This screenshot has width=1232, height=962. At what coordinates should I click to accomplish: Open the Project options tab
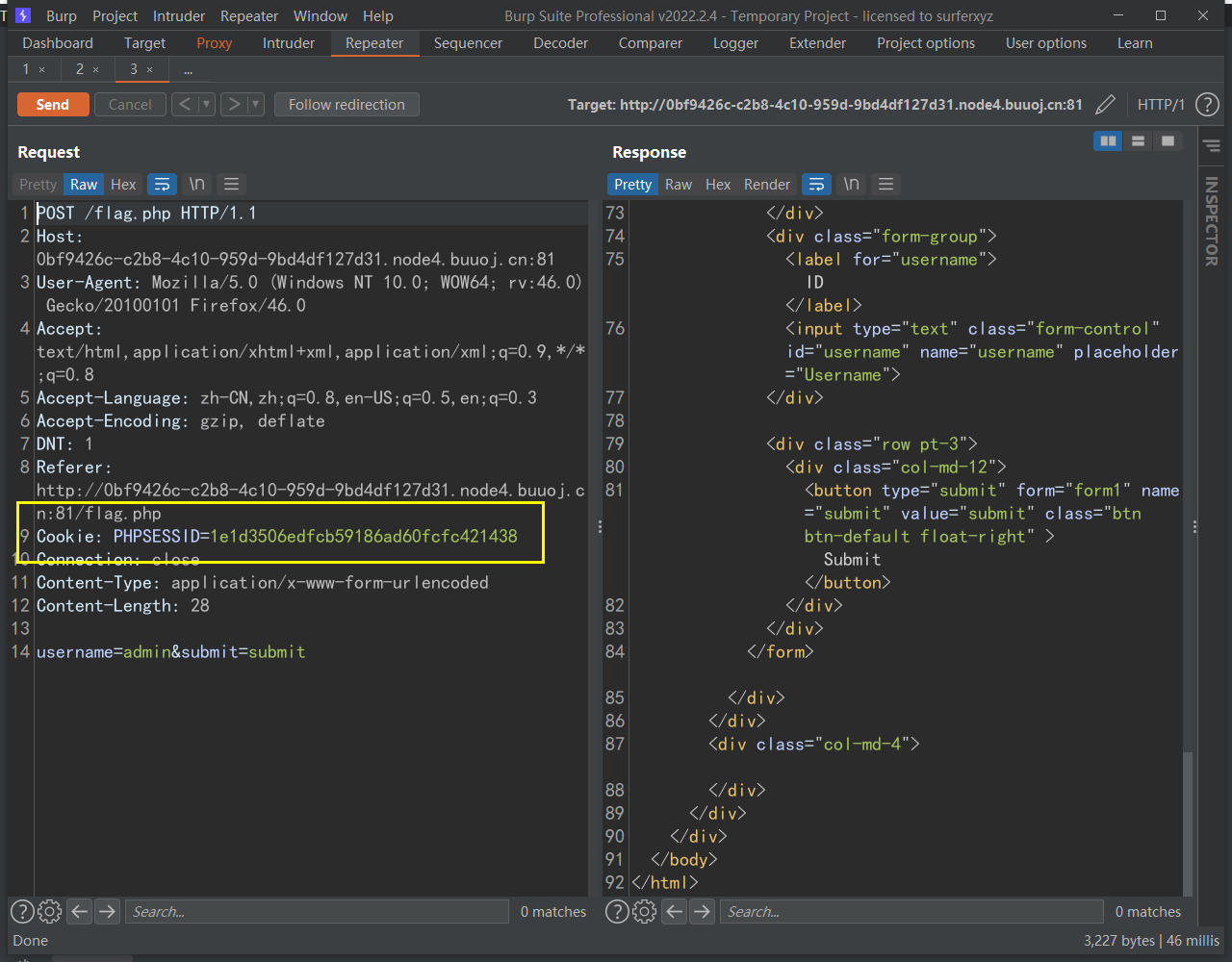click(x=926, y=43)
